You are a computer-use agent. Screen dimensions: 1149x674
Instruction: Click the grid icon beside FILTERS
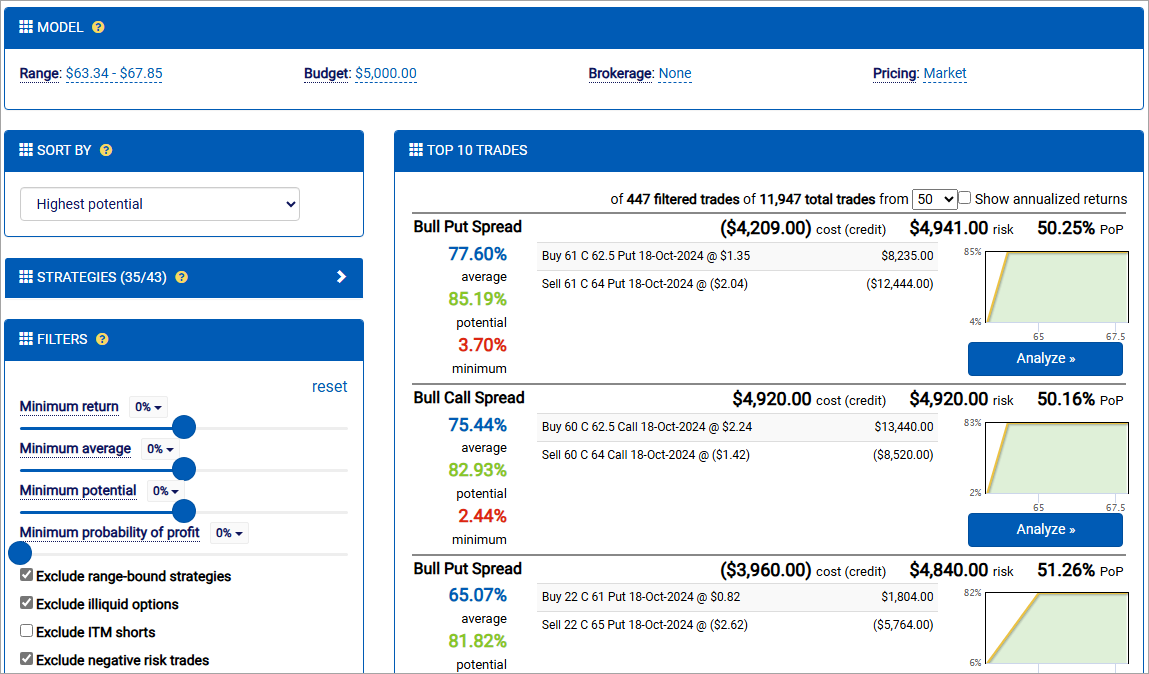[x=26, y=339]
